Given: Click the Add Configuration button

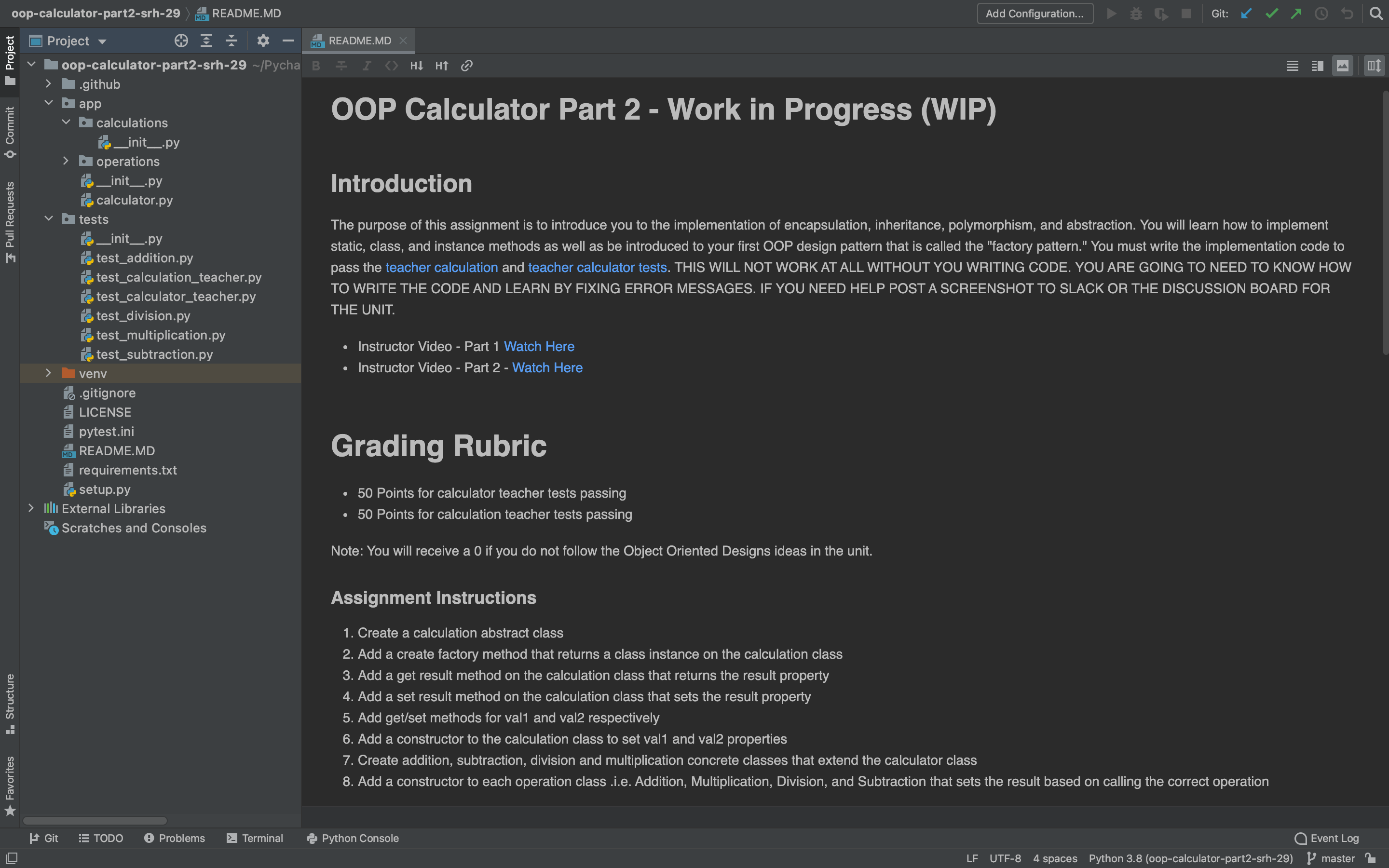Looking at the screenshot, I should click(x=1035, y=13).
